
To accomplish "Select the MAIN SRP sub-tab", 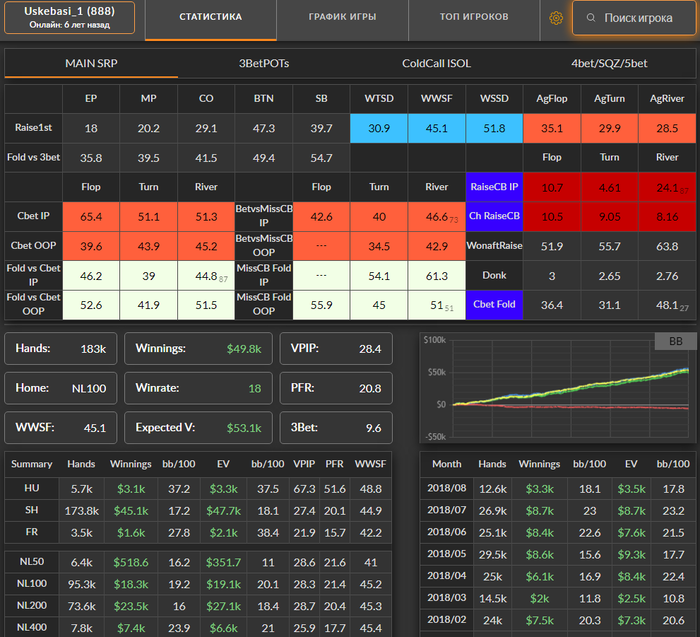I will (91, 63).
